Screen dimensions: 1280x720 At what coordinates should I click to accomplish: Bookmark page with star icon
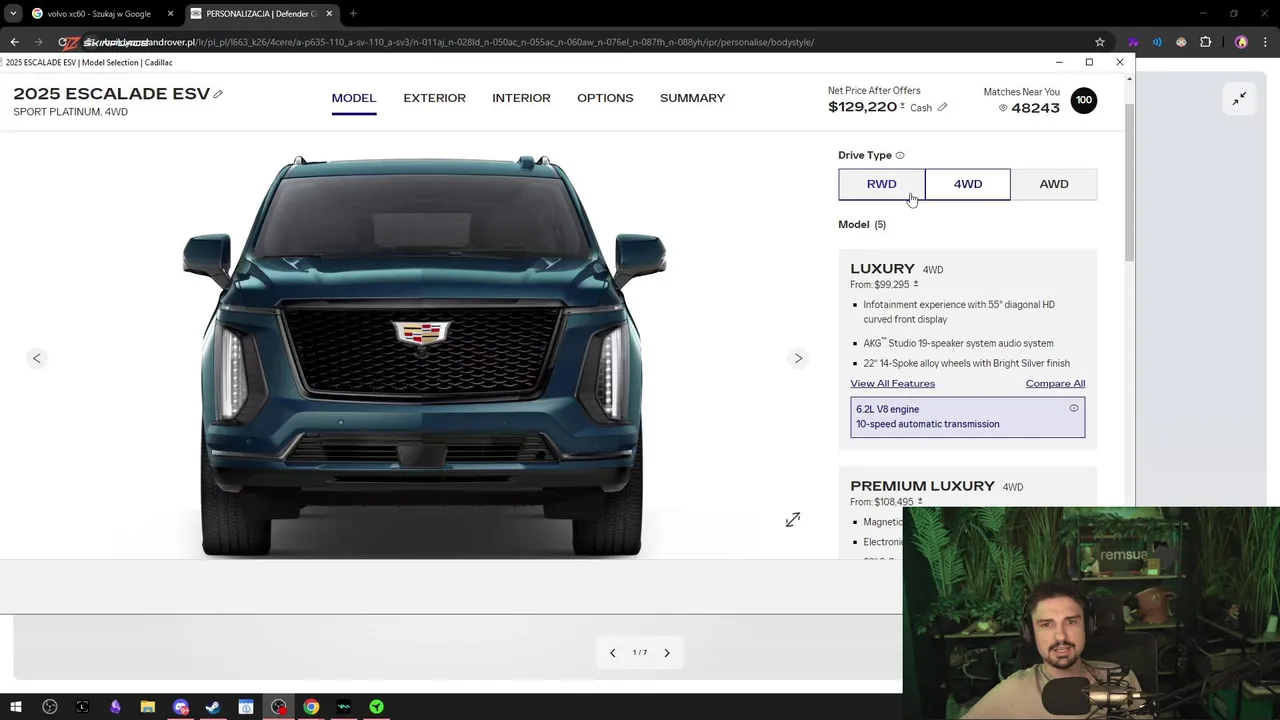point(1100,42)
